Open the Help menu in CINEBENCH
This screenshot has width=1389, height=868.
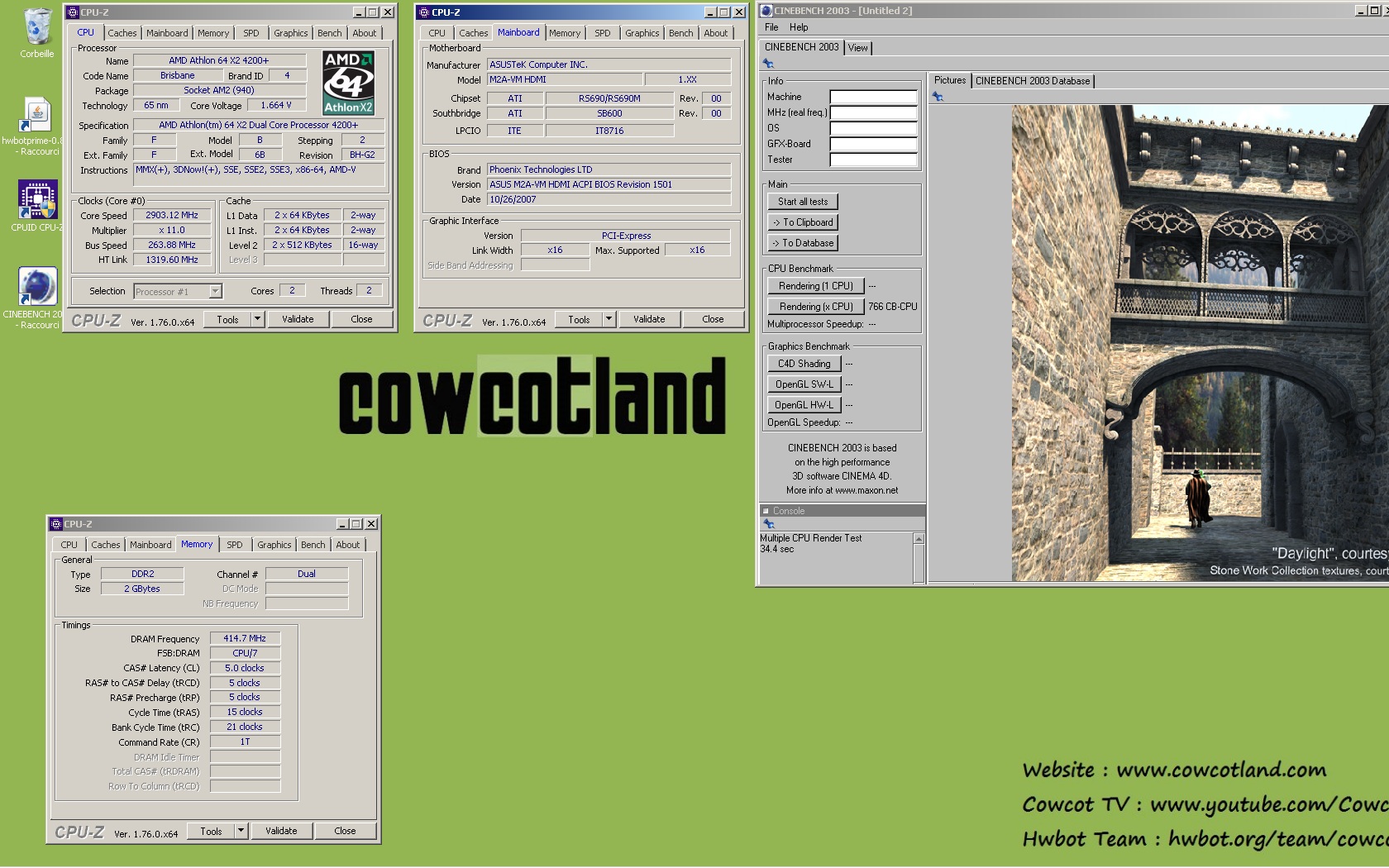[799, 27]
